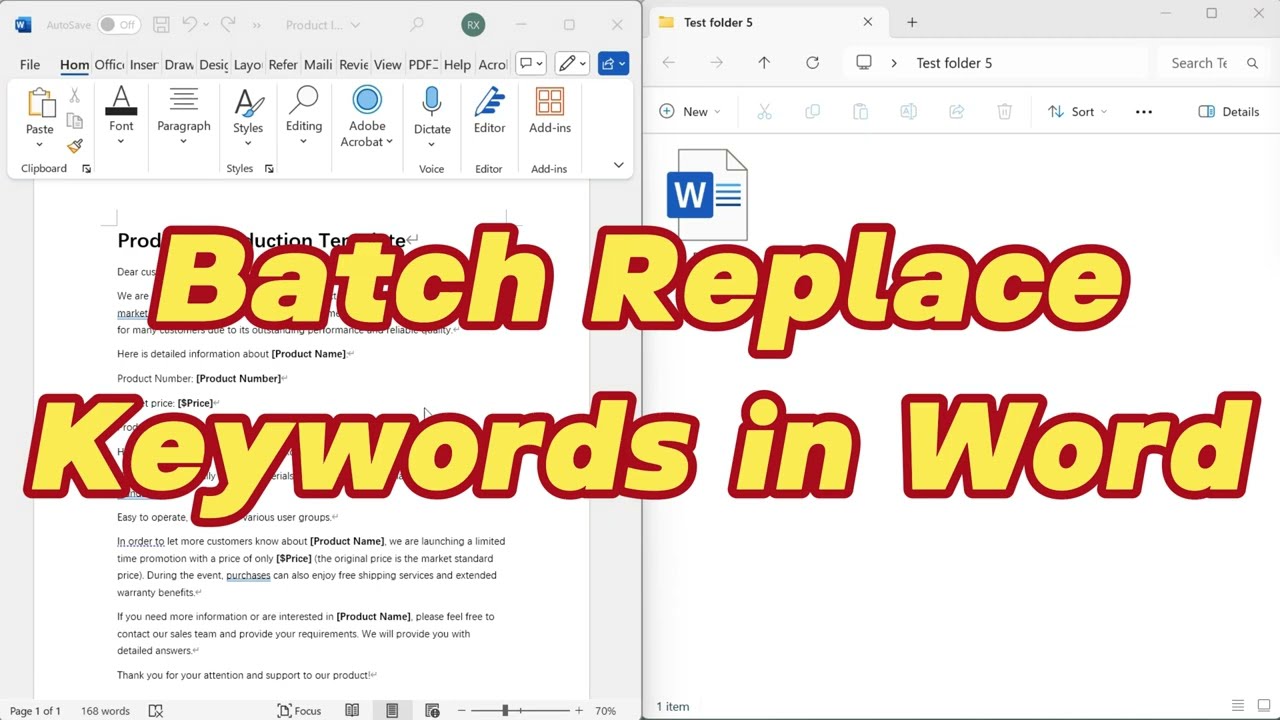Switch to the Layout ribbon tab
Viewport: 1280px width, 720px height.
[x=247, y=64]
